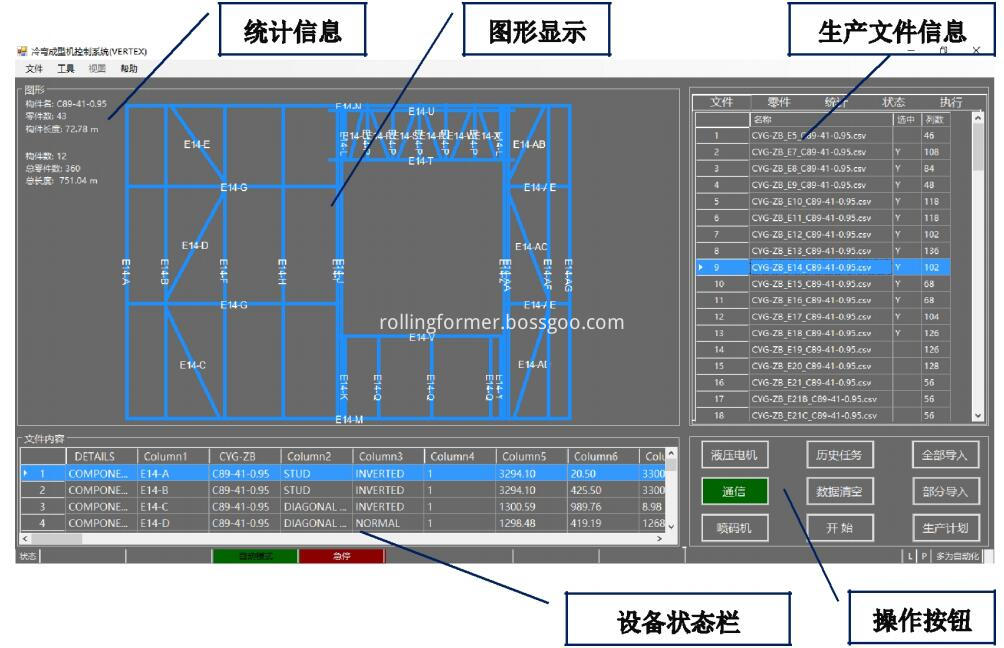Open the 工具 menu
Image resolution: width=1004 pixels, height=648 pixels.
[x=66, y=69]
